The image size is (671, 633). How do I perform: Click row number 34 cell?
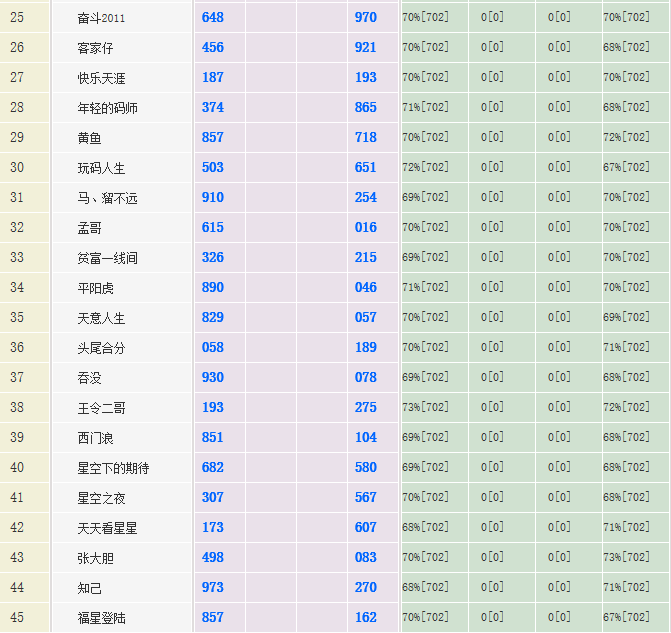coord(17,288)
